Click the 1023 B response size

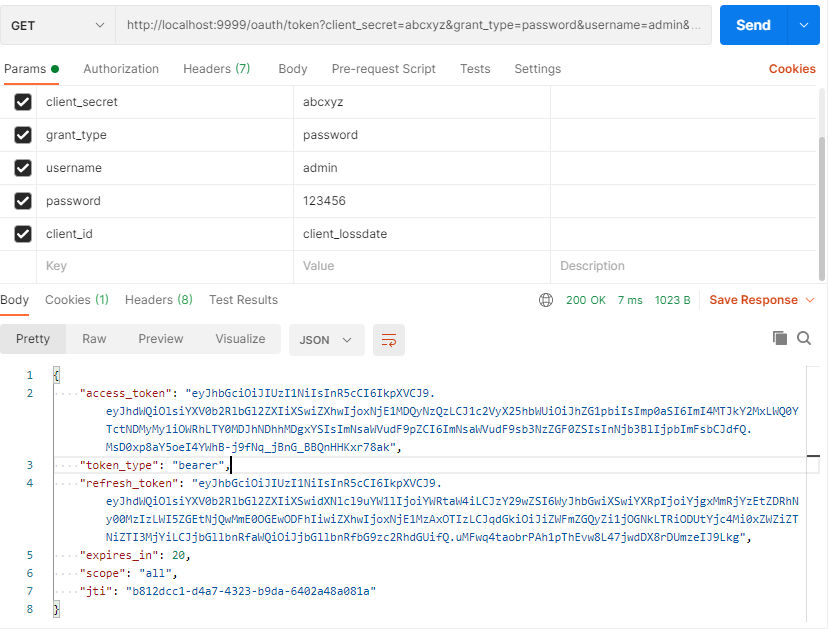click(672, 300)
